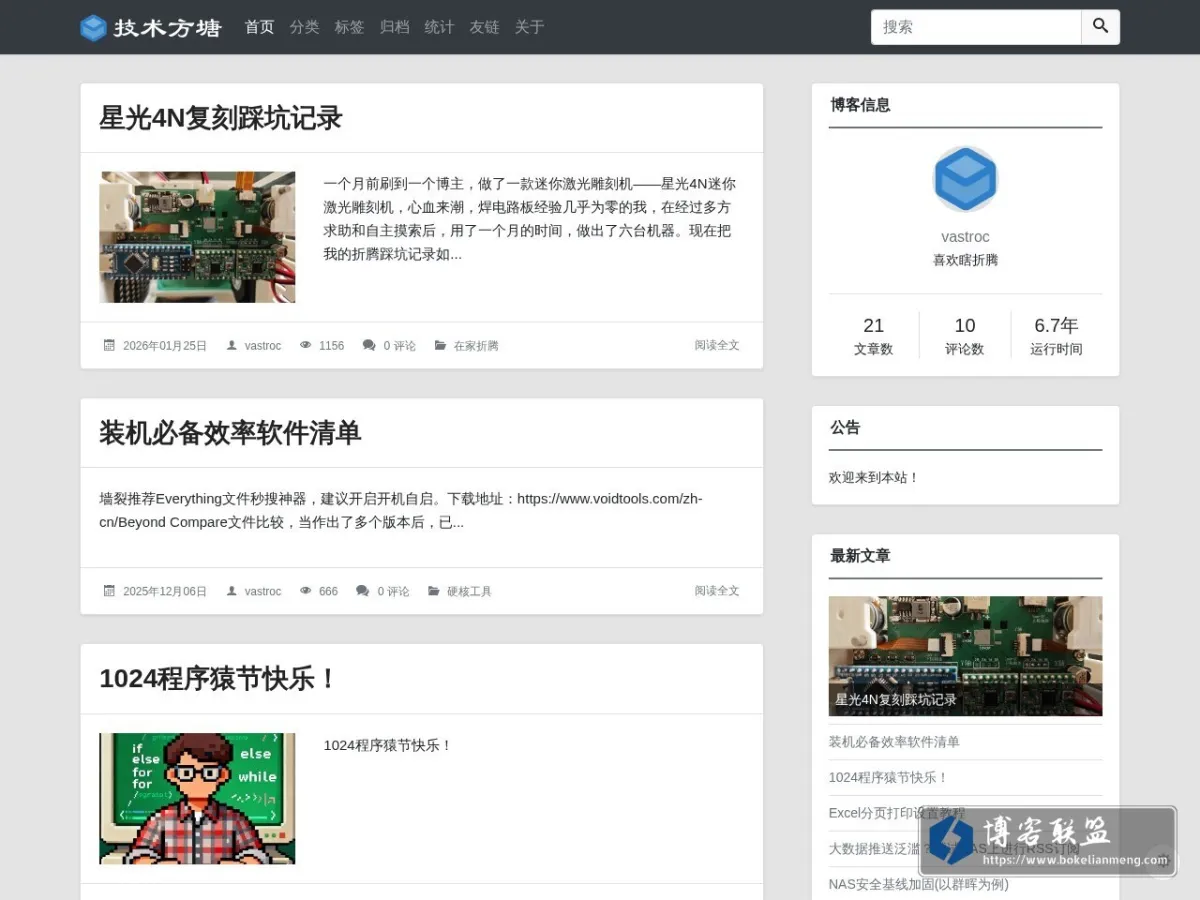Click date text 2025年12月06日
1200x900 pixels.
[x=165, y=592]
